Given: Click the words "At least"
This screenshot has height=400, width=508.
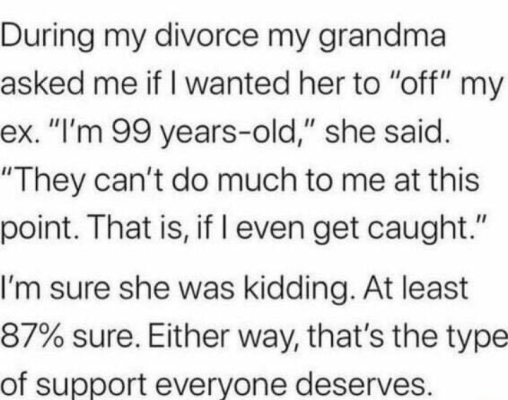Looking at the screenshot, I should 416,287.
